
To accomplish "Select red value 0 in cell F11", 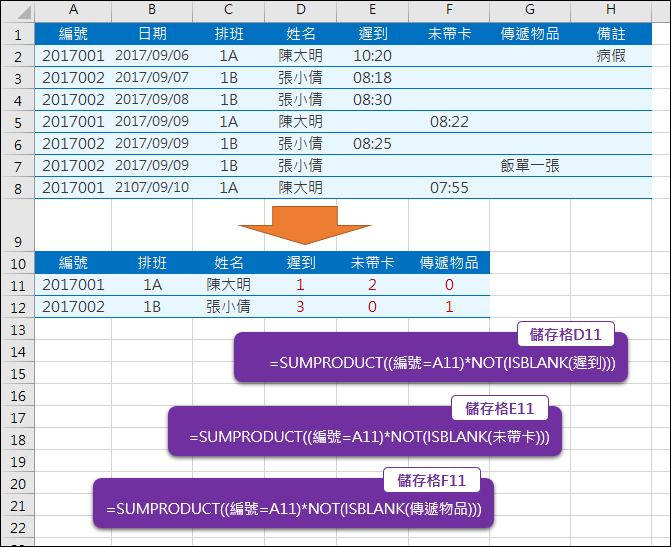I will pyautogui.click(x=449, y=285).
